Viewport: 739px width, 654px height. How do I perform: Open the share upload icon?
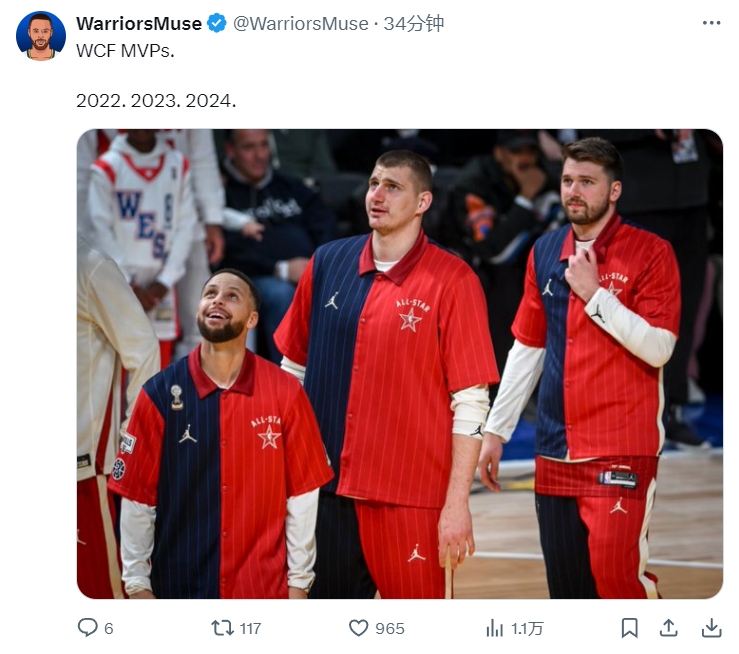(668, 628)
